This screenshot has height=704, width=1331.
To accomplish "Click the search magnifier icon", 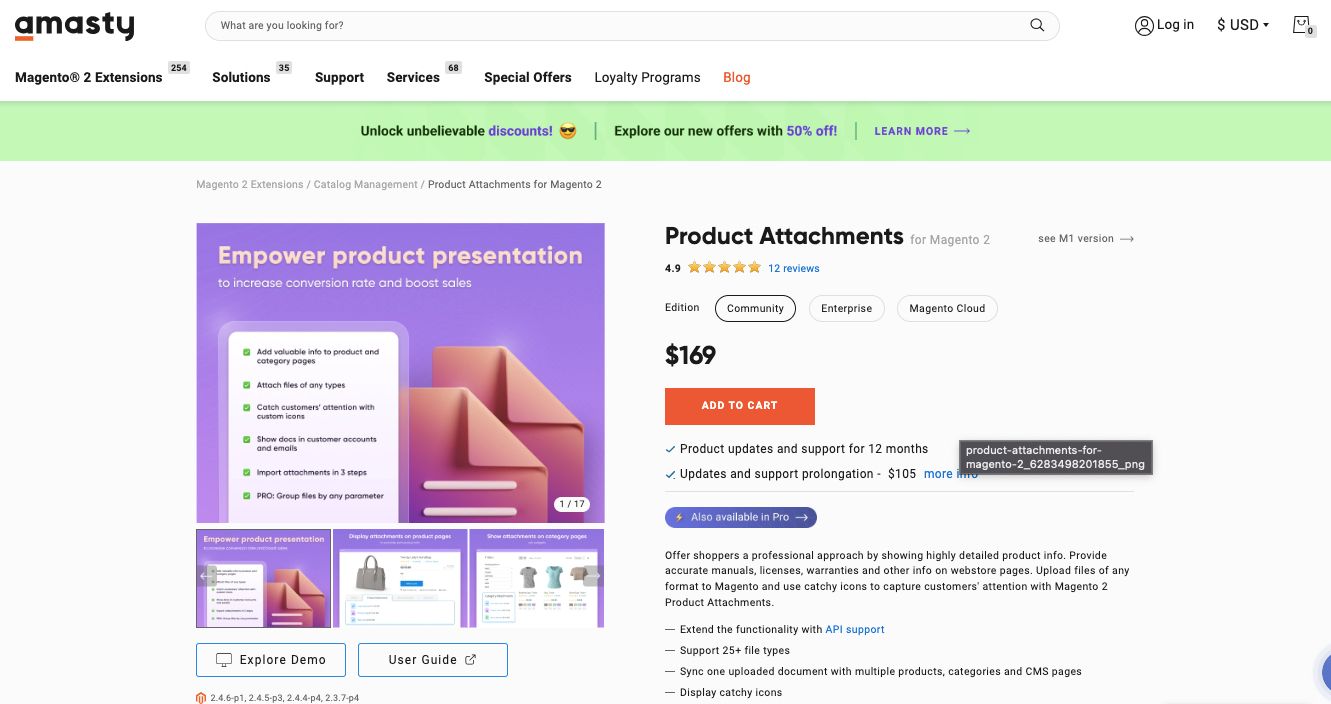I will (x=1037, y=25).
